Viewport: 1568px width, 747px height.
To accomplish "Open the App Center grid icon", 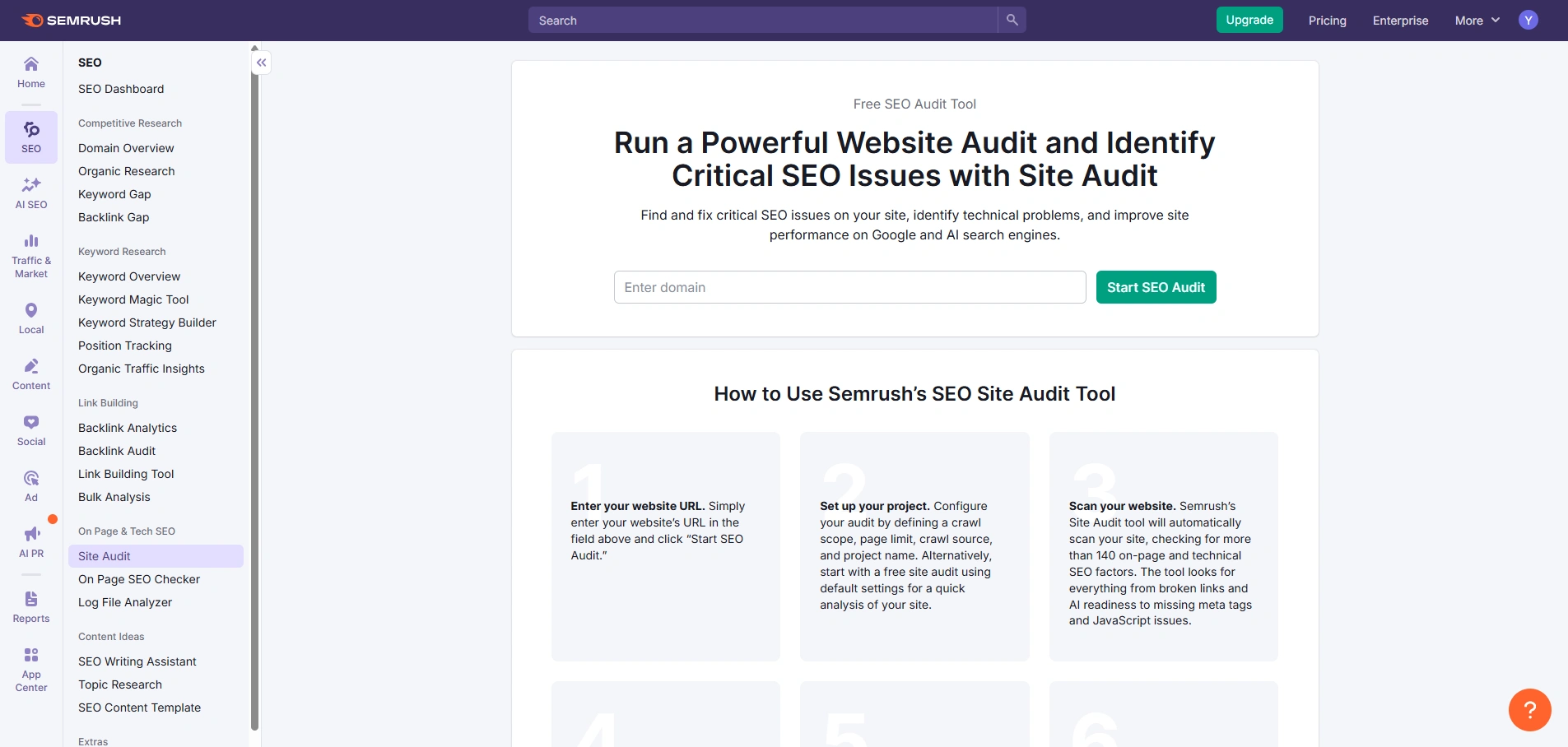I will pos(31,655).
